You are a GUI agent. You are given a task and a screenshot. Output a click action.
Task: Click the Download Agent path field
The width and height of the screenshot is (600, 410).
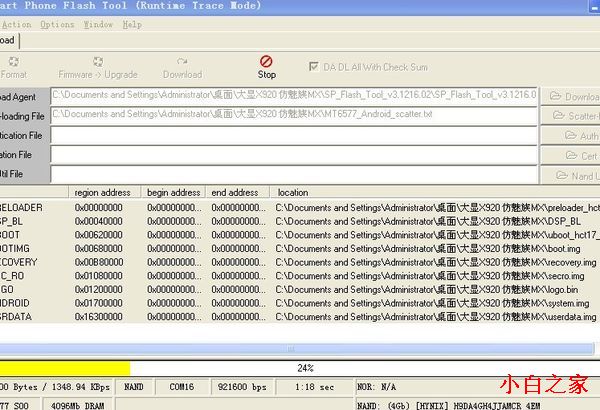tap(294, 96)
